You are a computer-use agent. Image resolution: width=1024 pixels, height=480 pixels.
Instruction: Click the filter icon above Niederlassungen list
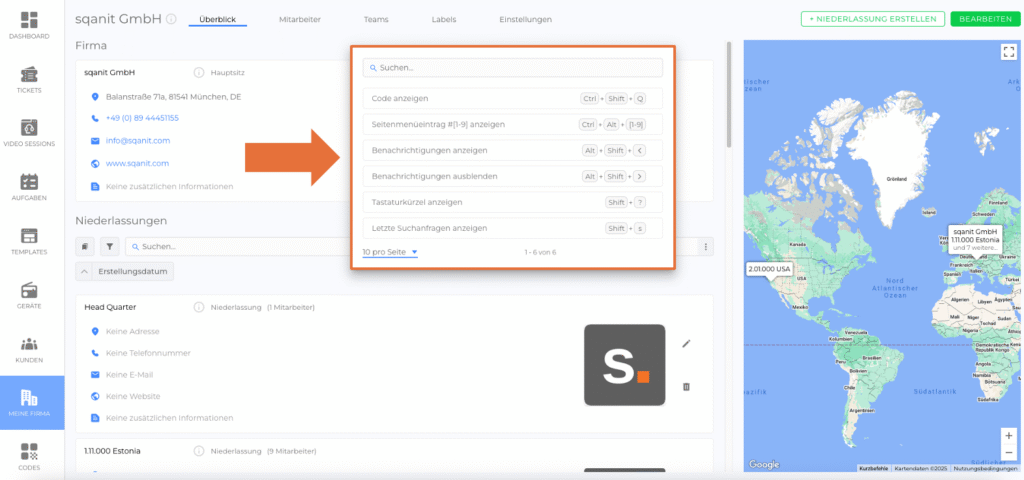[109, 246]
